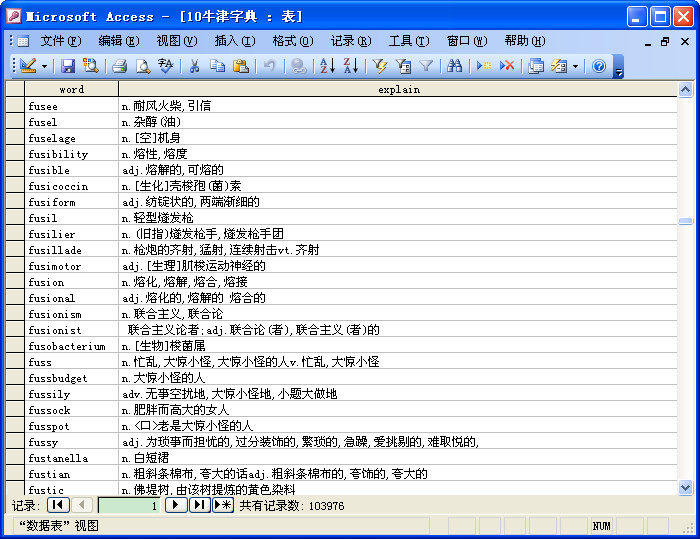Image resolution: width=700 pixels, height=539 pixels.
Task: Click Delete Record toolbar icon
Action: [x=507, y=66]
